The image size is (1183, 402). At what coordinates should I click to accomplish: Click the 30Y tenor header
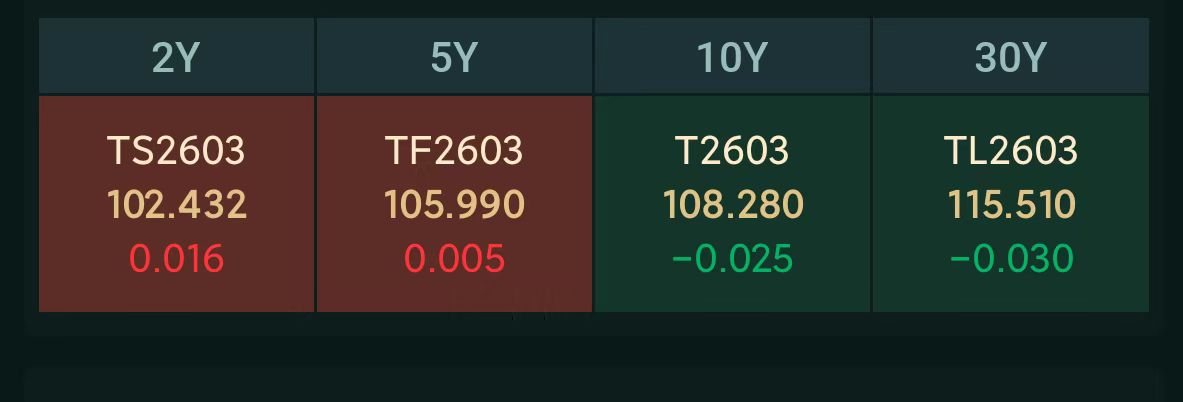1010,58
